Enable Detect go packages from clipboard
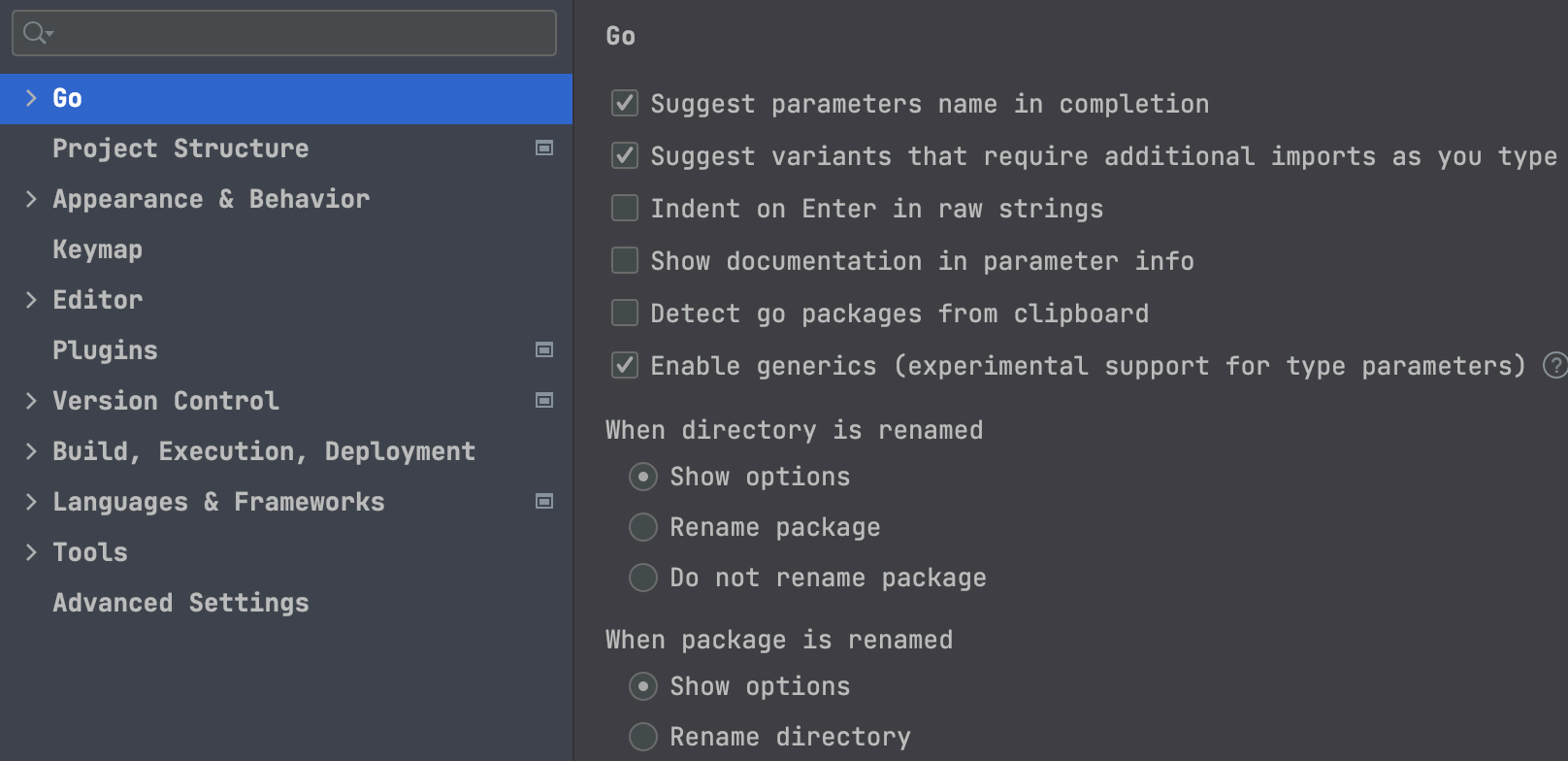The image size is (1568, 761). pos(625,313)
